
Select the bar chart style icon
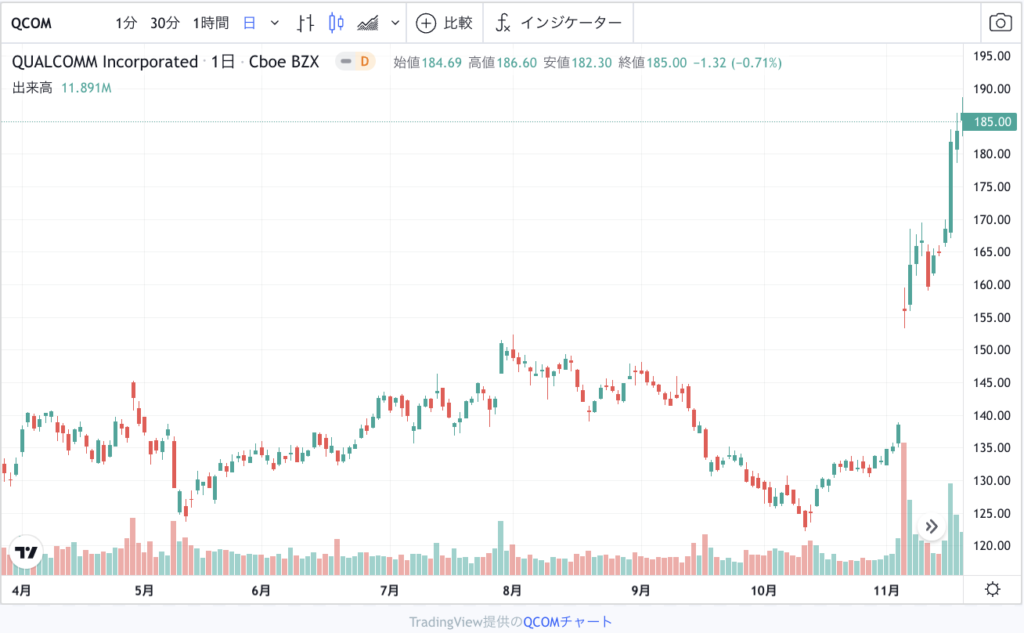pos(305,24)
